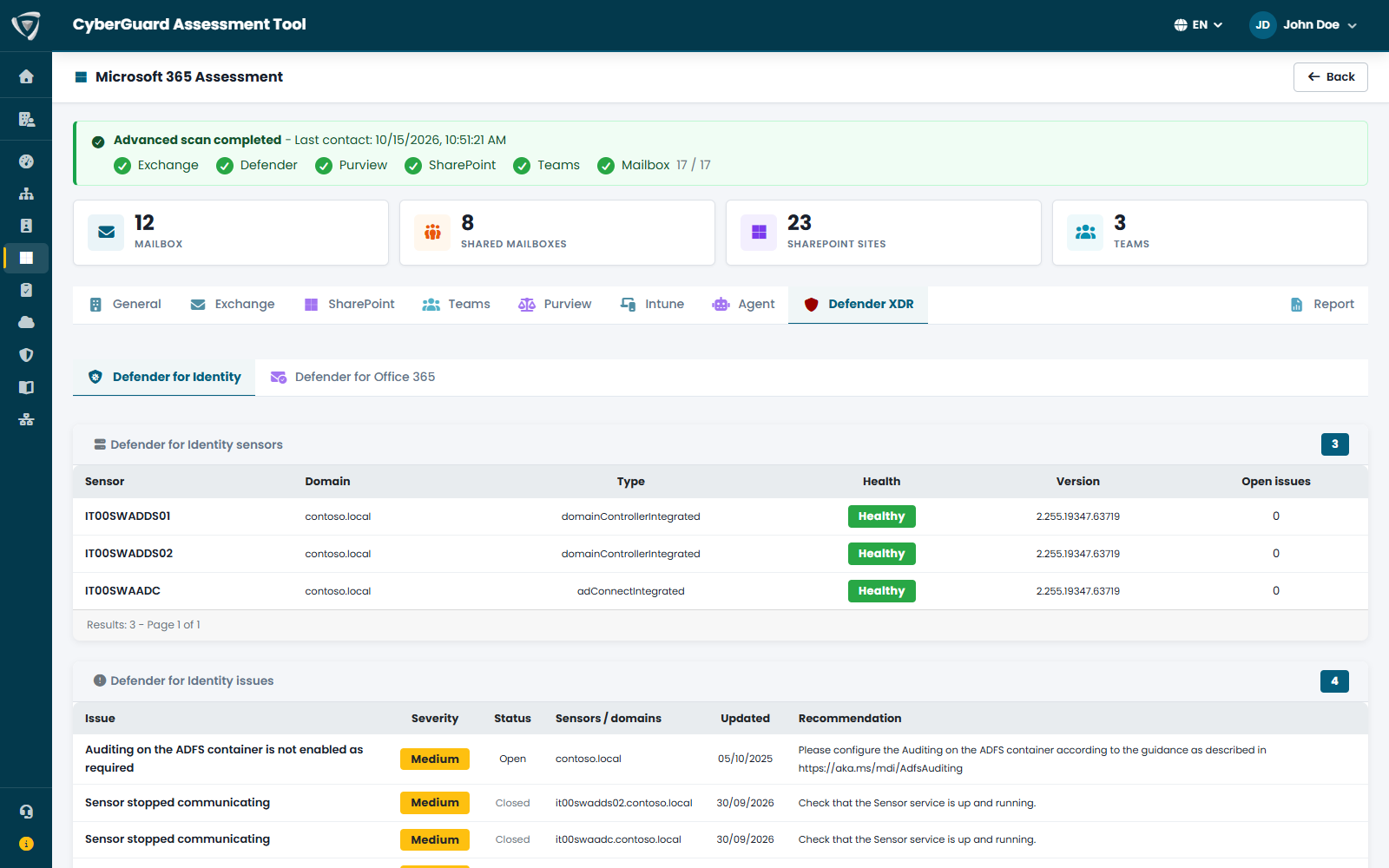Click sensor name IT00SWAADC

click(122, 591)
